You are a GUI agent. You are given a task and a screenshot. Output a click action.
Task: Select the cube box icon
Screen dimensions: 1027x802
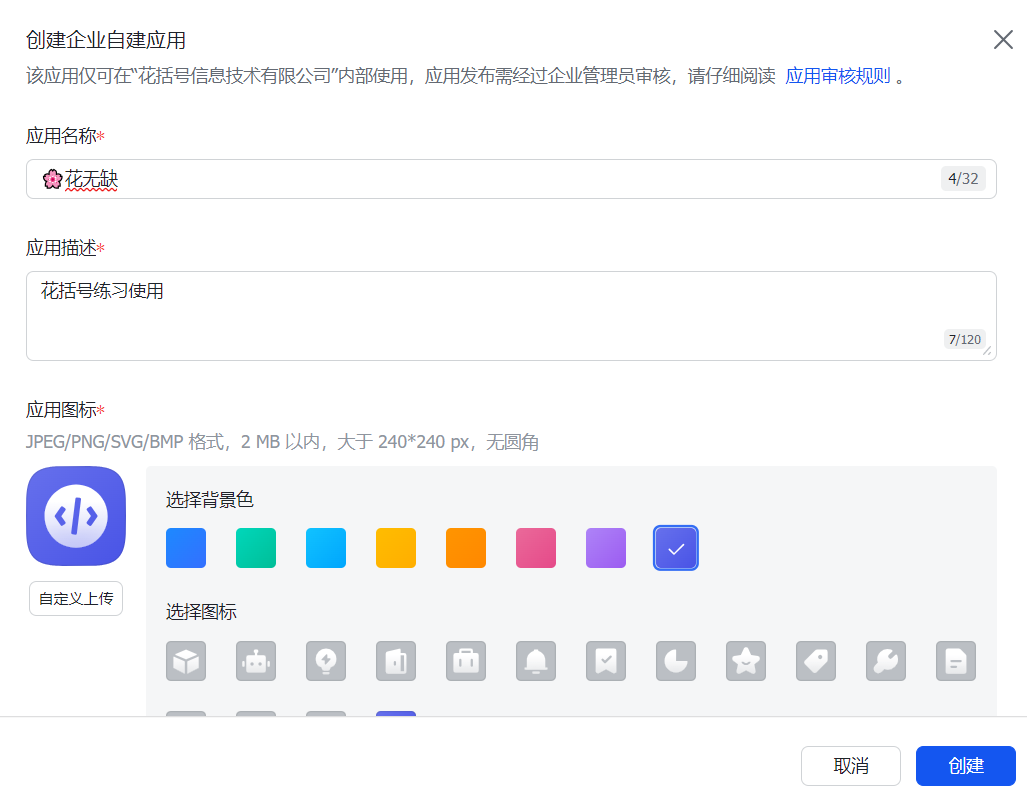coord(186,661)
